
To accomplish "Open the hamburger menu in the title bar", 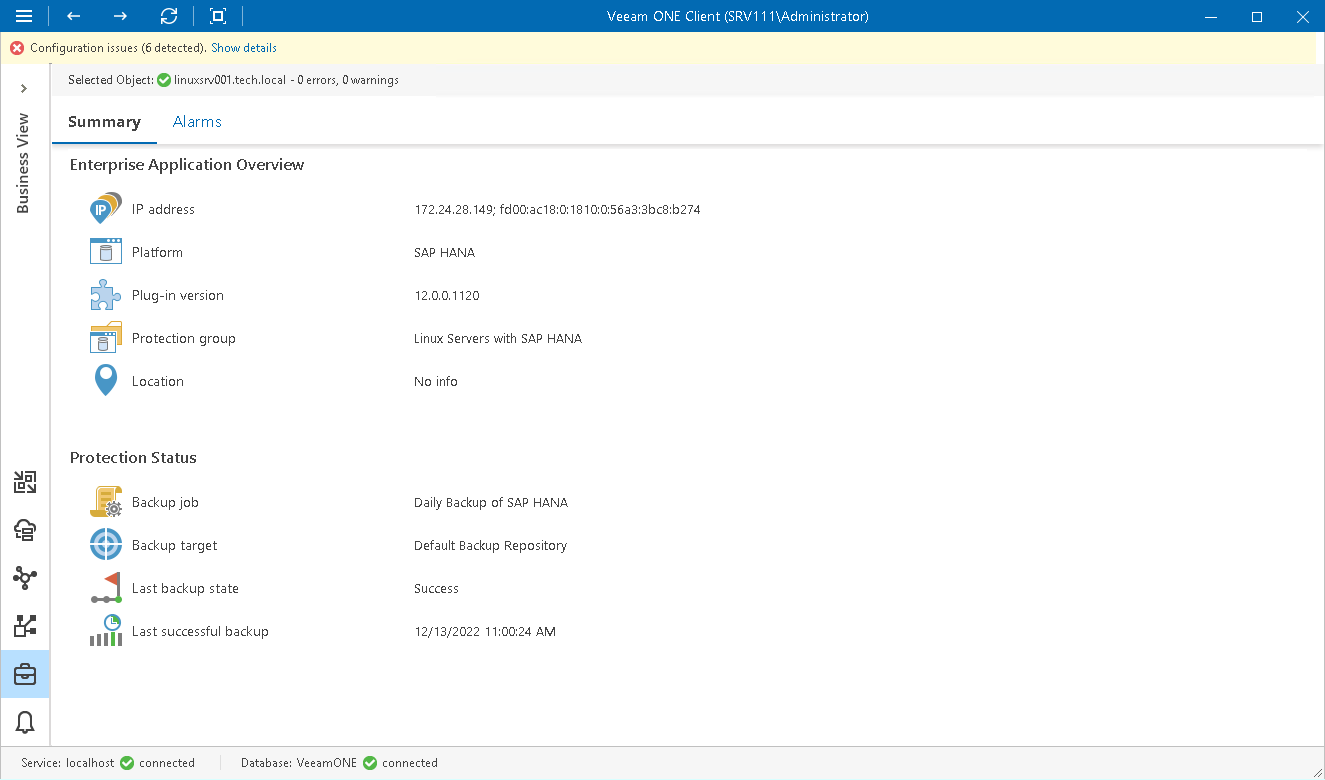I will click(22, 16).
